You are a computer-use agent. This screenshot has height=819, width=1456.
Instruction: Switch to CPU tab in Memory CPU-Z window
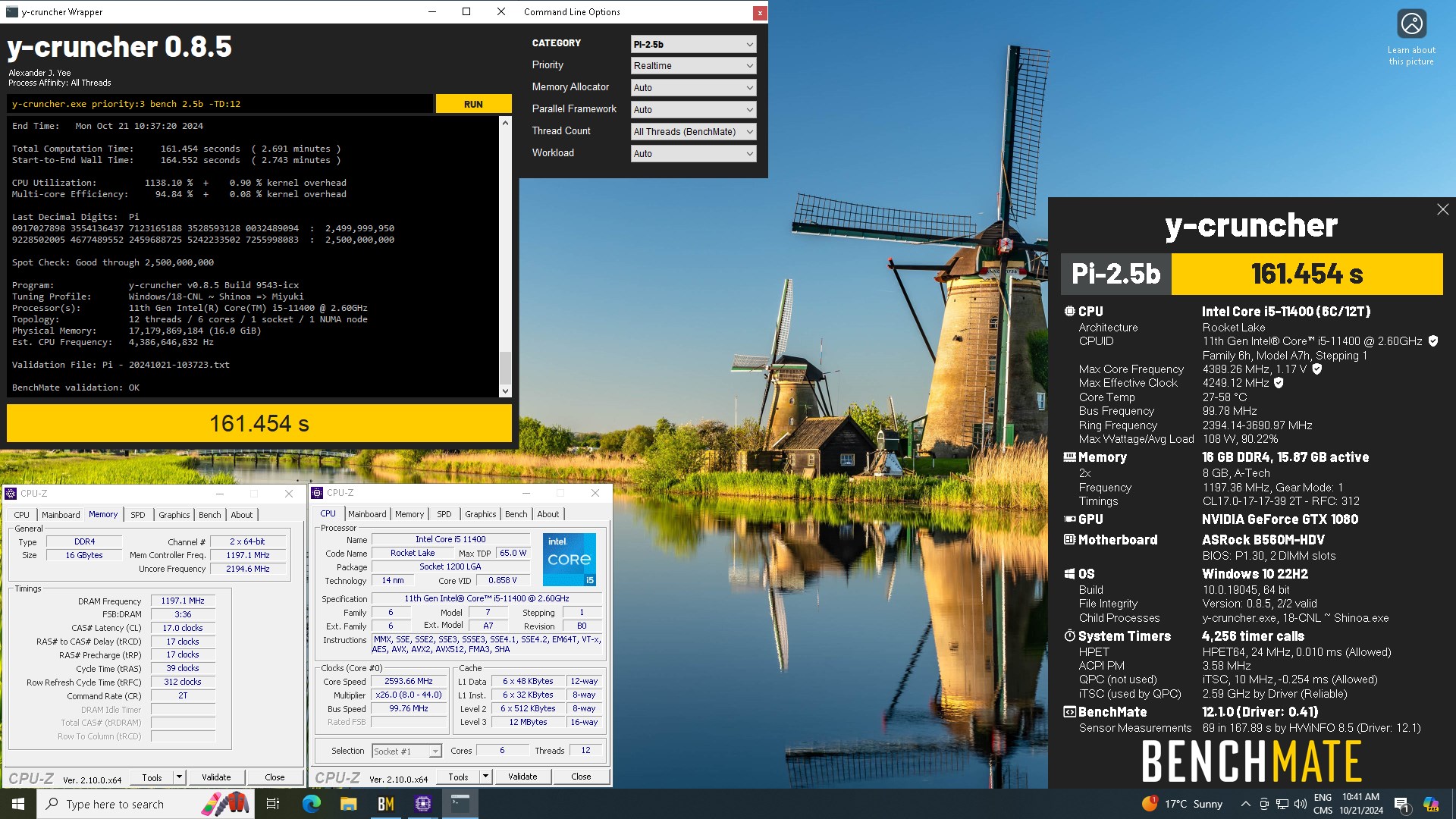pos(21,515)
